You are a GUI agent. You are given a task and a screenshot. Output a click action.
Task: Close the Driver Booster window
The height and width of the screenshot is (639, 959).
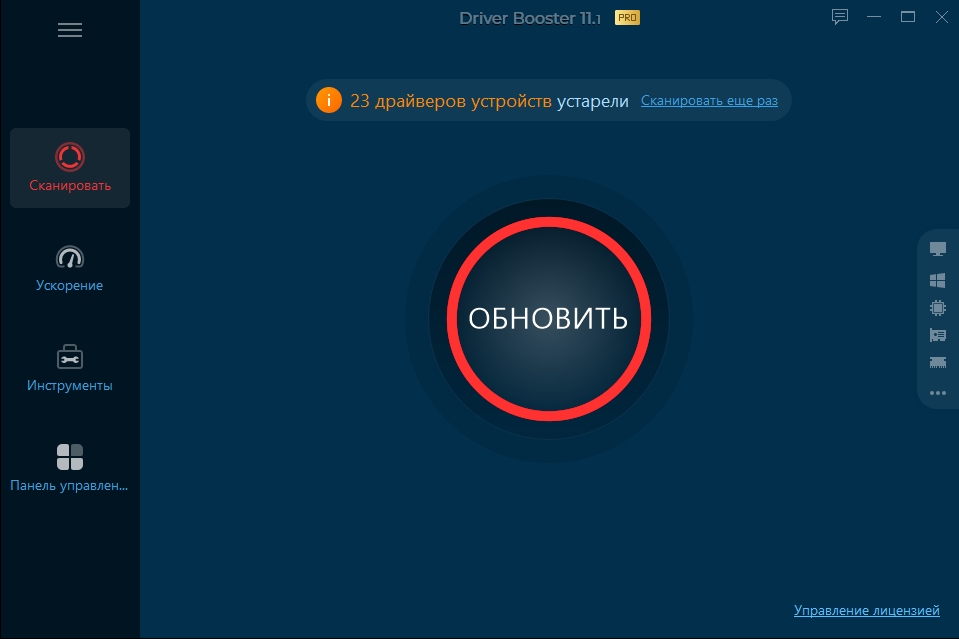pos(942,17)
